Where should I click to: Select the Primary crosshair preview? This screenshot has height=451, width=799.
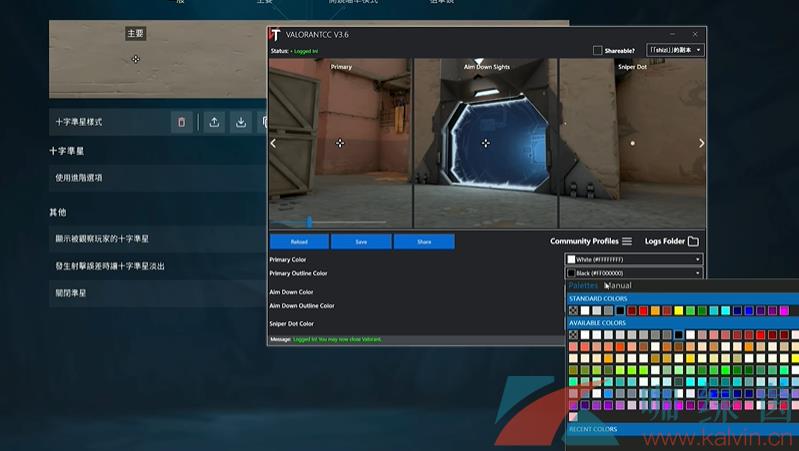tap(341, 143)
